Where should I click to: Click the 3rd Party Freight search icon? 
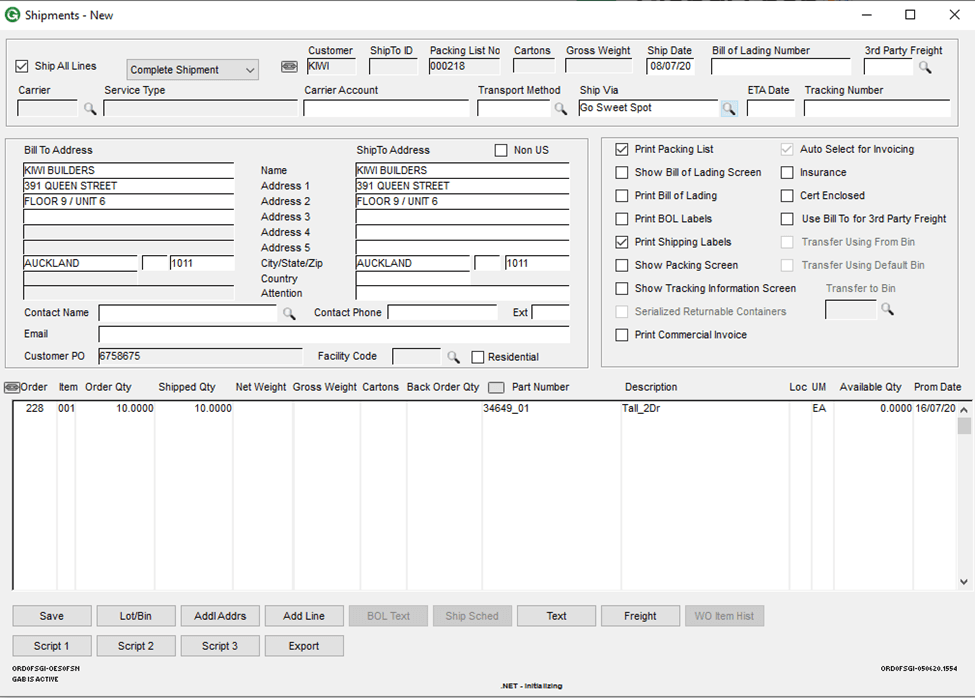(x=925, y=67)
